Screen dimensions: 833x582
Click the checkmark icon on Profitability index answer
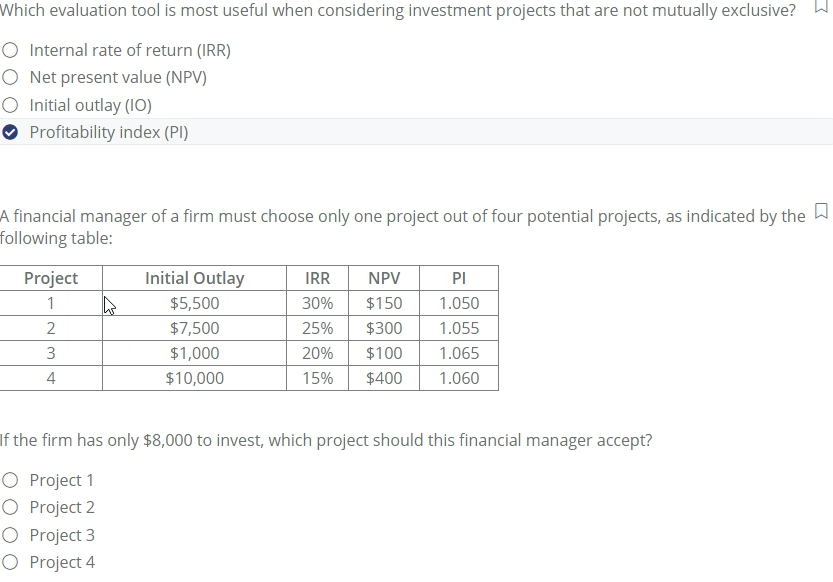(x=10, y=131)
